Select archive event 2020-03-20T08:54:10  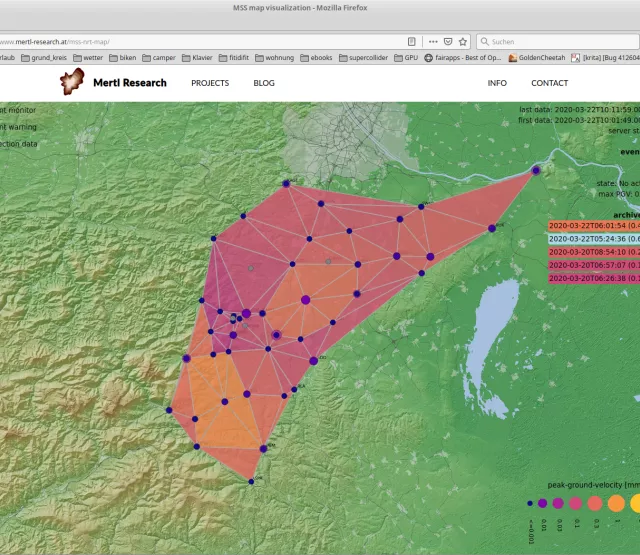tap(594, 252)
